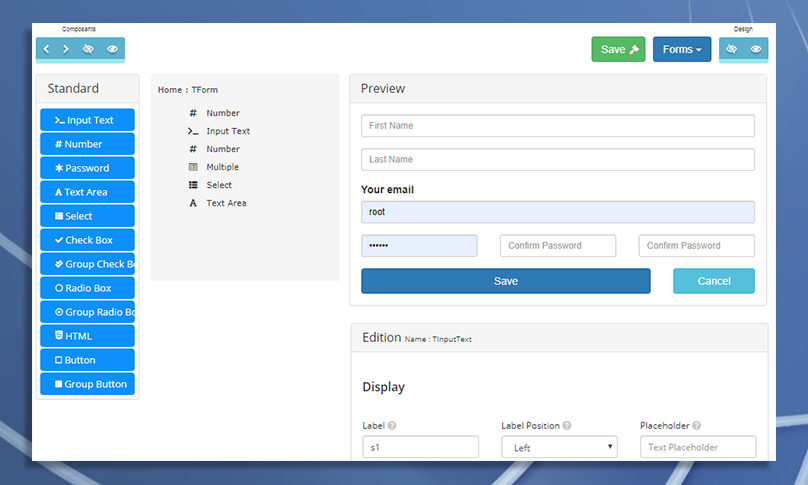
Task: Add a Group Radio Box component
Action: coord(87,312)
